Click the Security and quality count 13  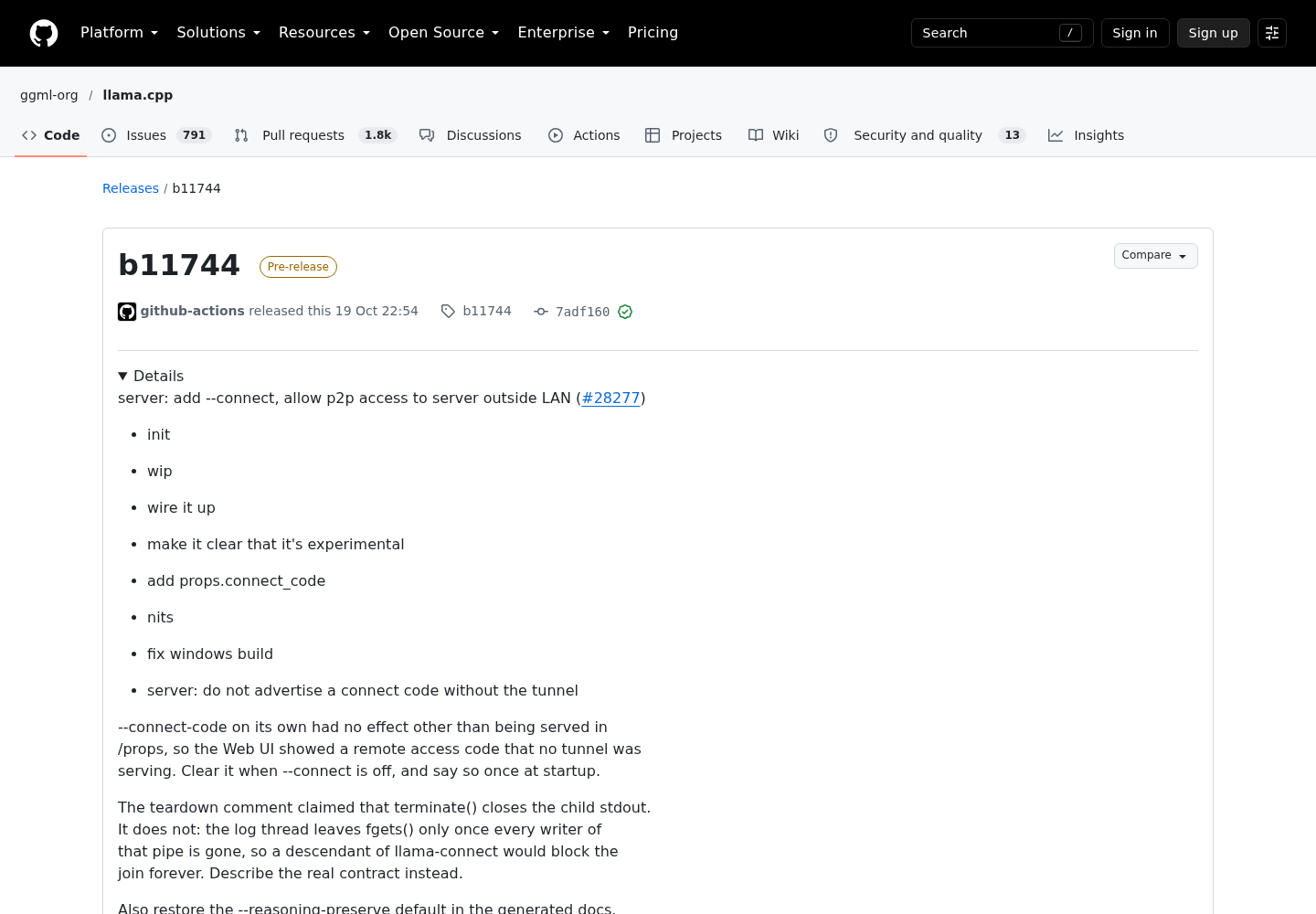[1012, 135]
